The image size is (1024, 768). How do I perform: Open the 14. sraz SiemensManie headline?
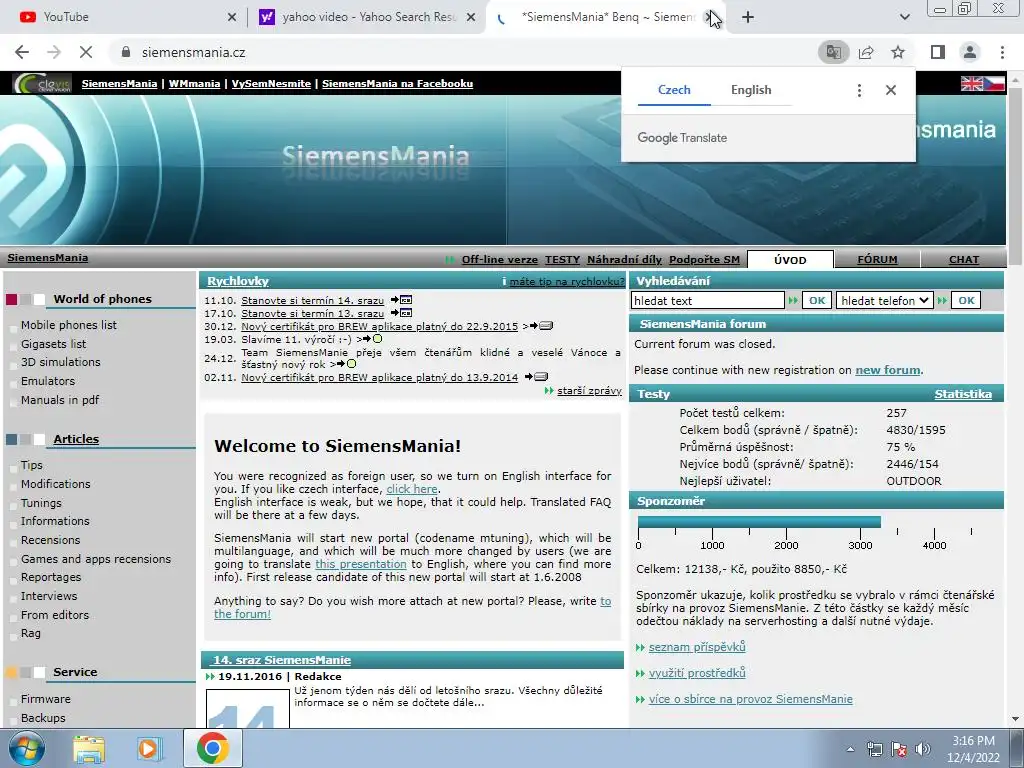coord(282,660)
